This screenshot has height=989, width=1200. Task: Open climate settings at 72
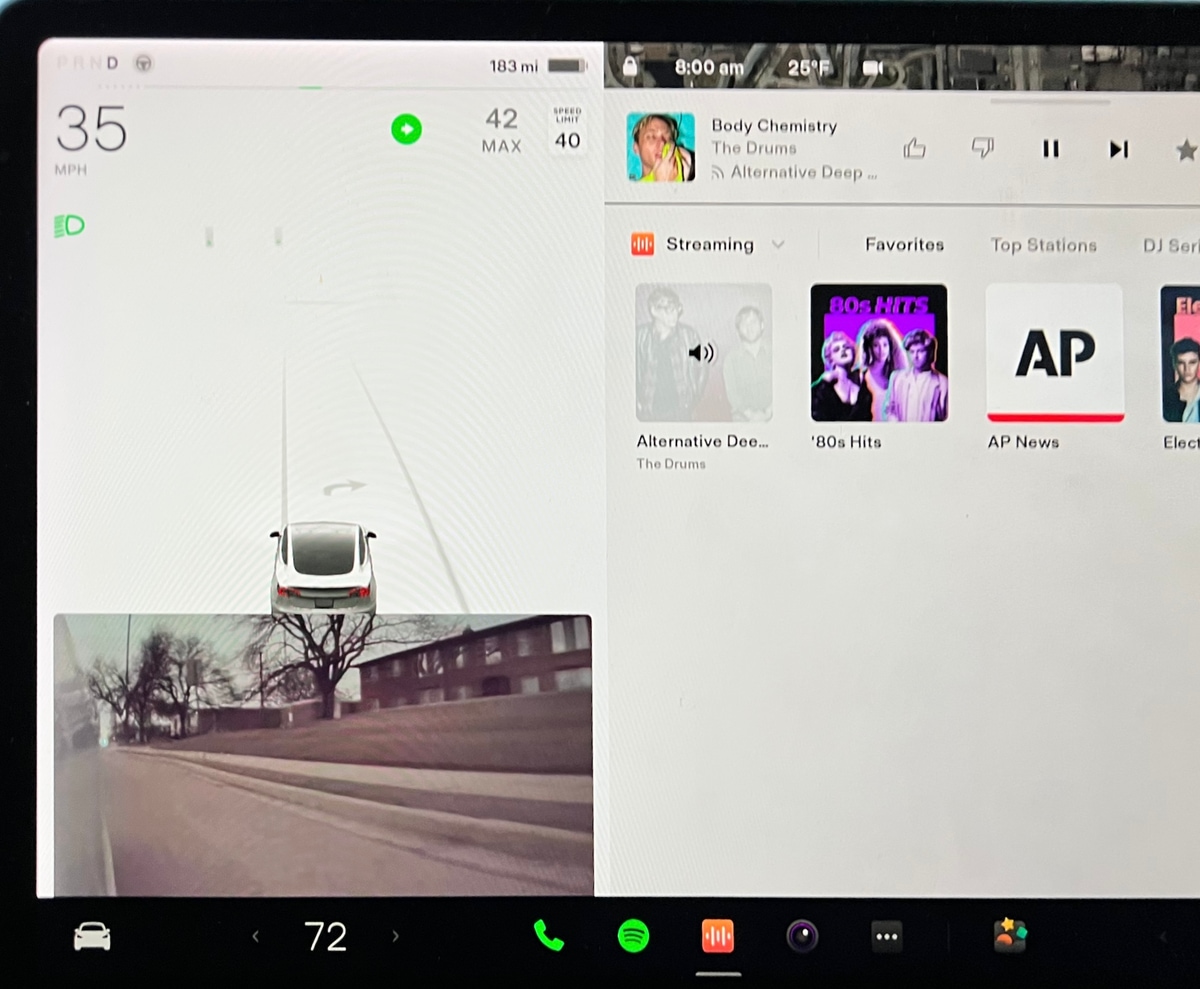325,937
